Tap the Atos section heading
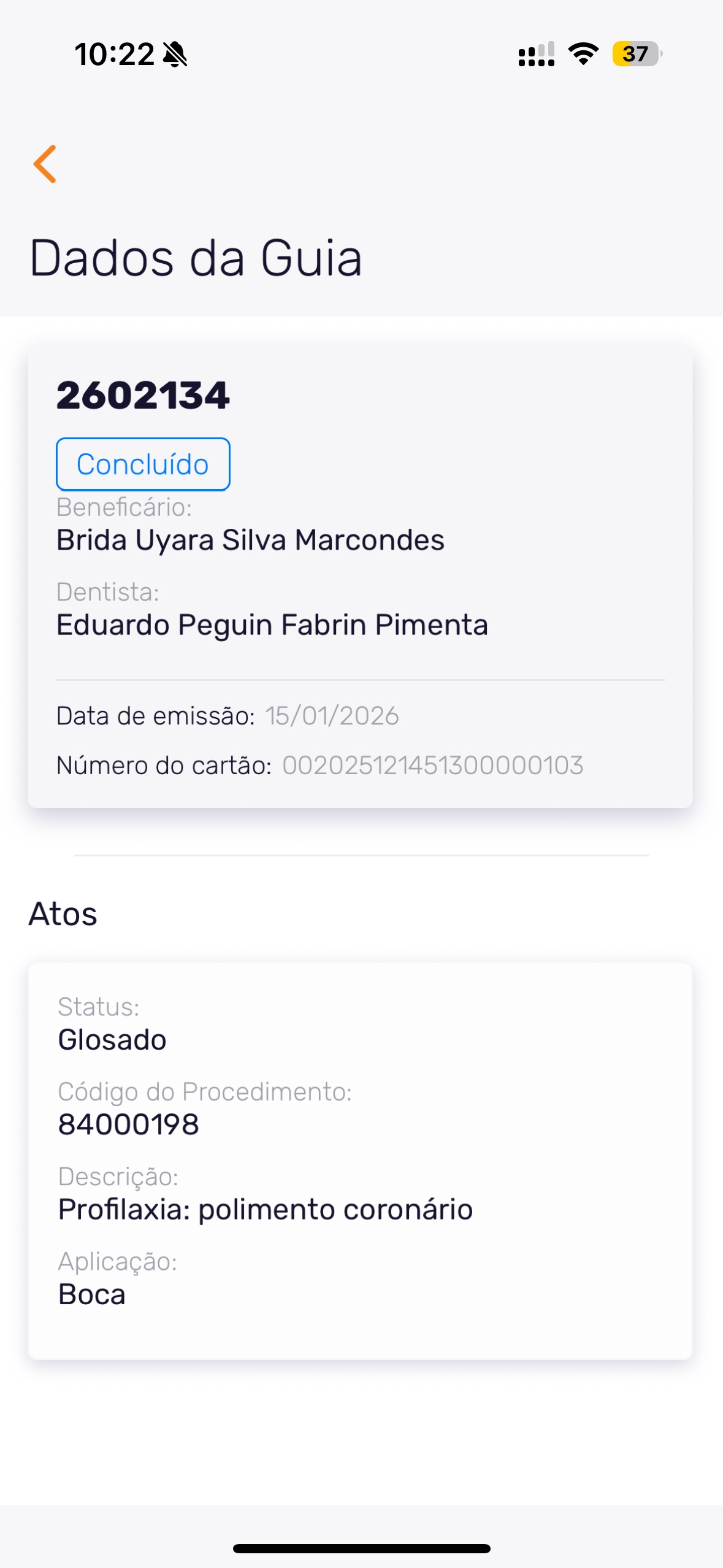Viewport: 723px width, 1568px height. [63, 914]
